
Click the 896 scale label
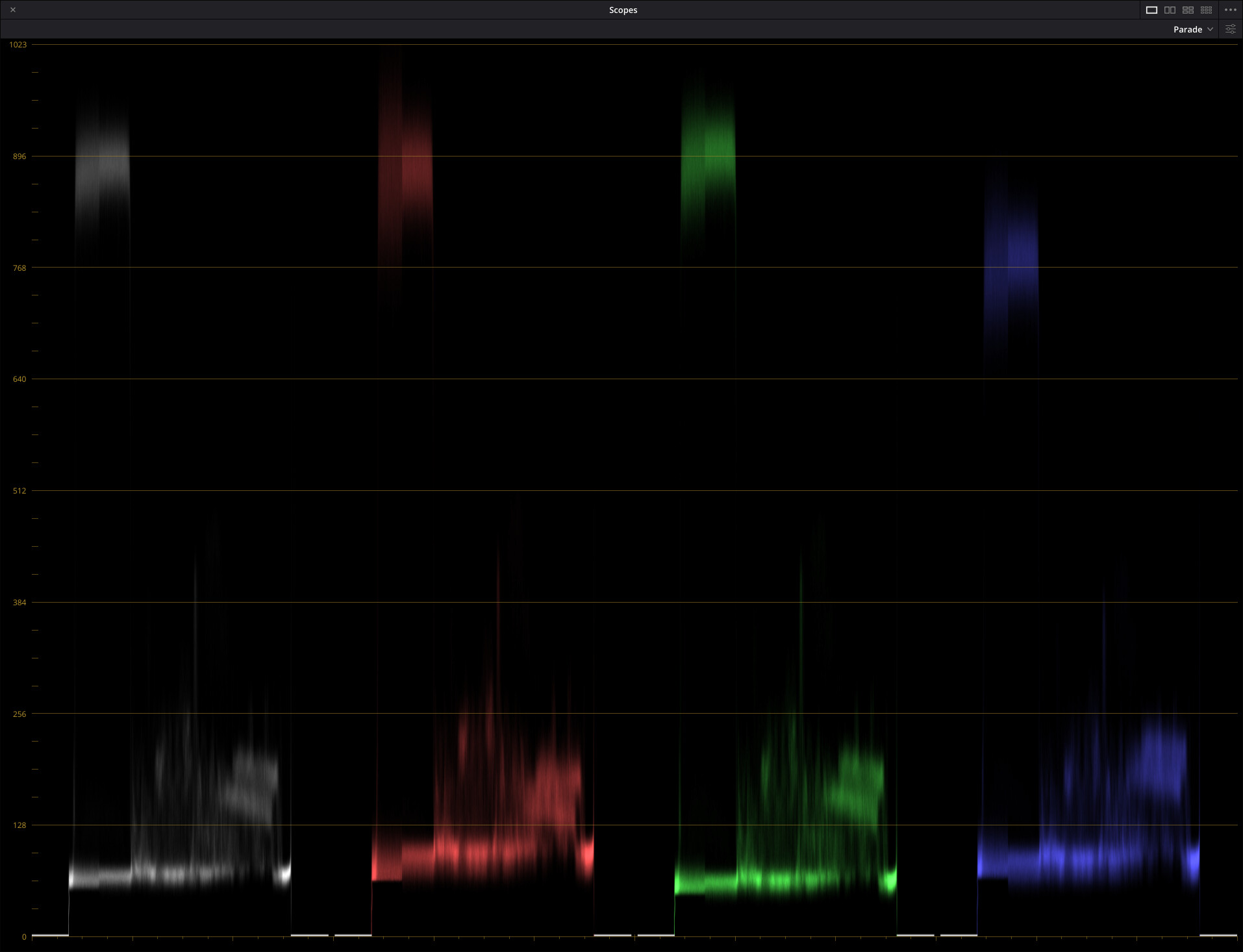[19, 156]
